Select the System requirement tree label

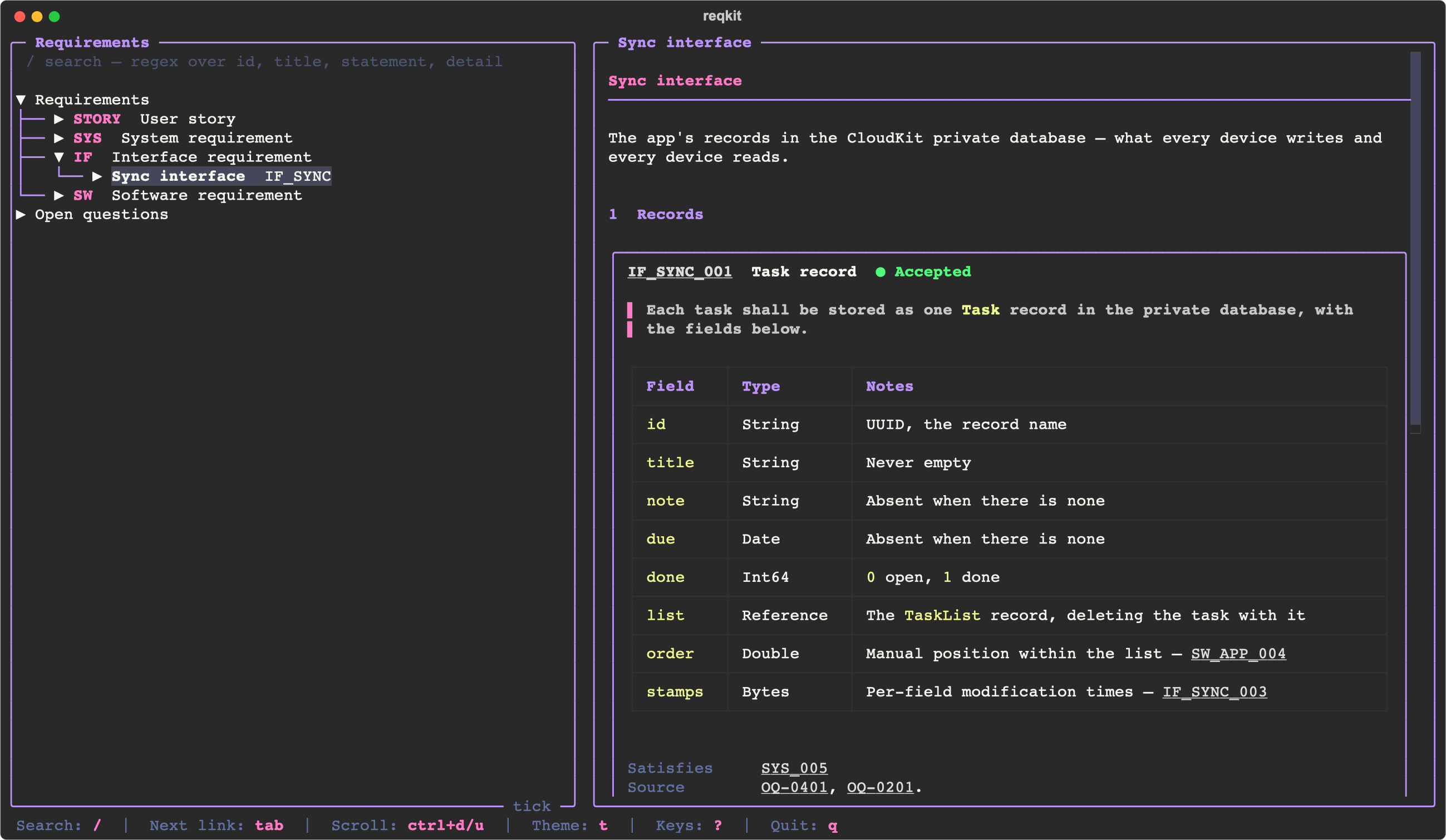[x=206, y=138]
